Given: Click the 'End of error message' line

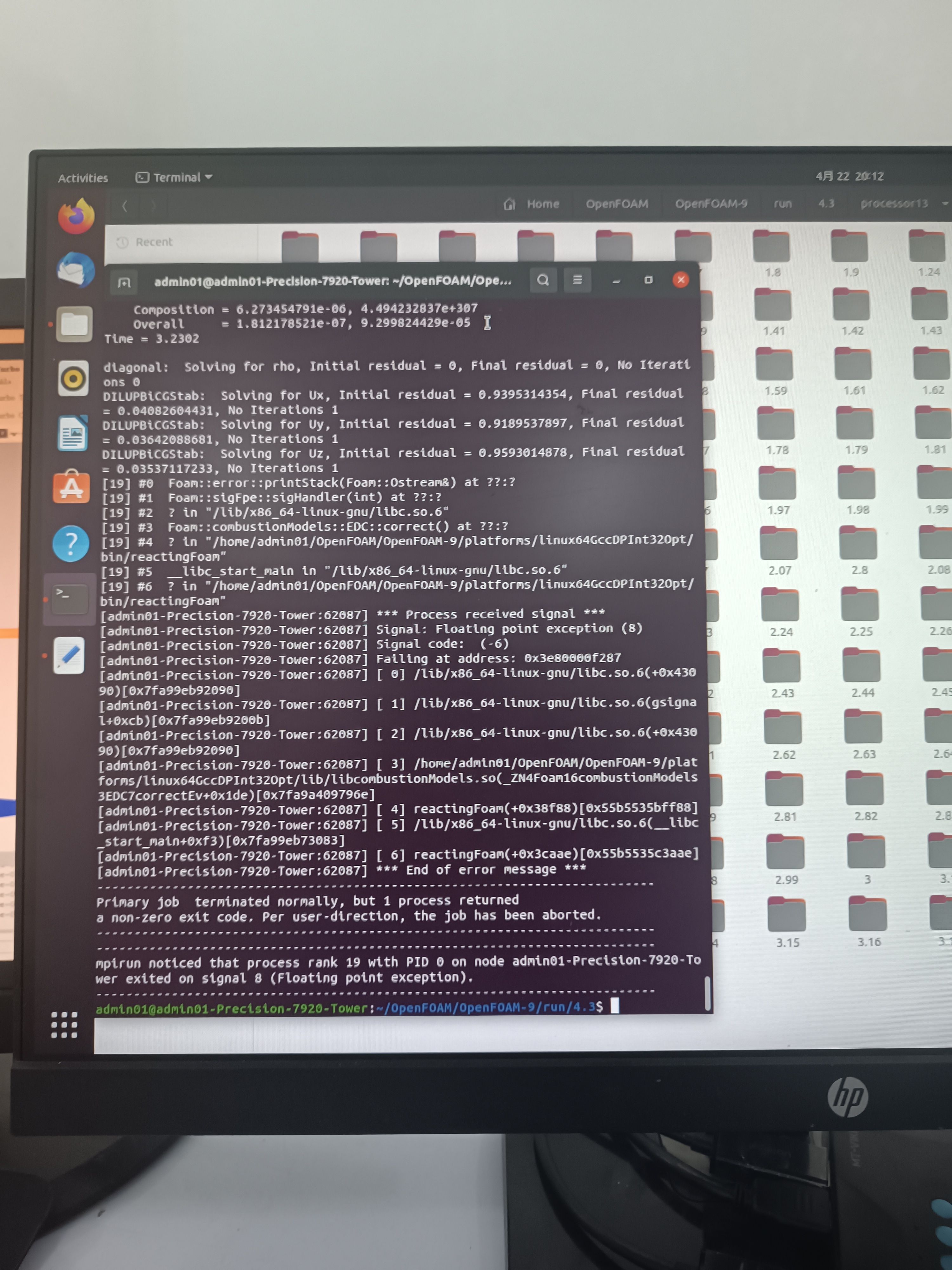Looking at the screenshot, I should click(341, 871).
